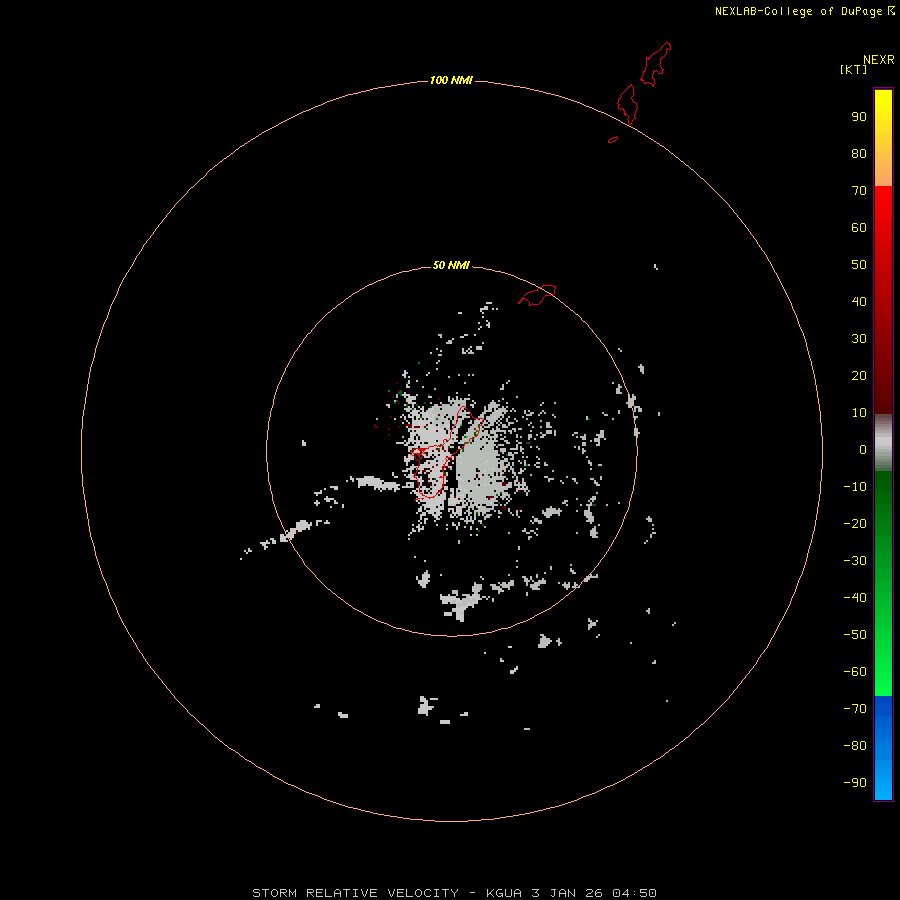Click the 10 value on velocity scale
The height and width of the screenshot is (900, 900).
click(859, 413)
